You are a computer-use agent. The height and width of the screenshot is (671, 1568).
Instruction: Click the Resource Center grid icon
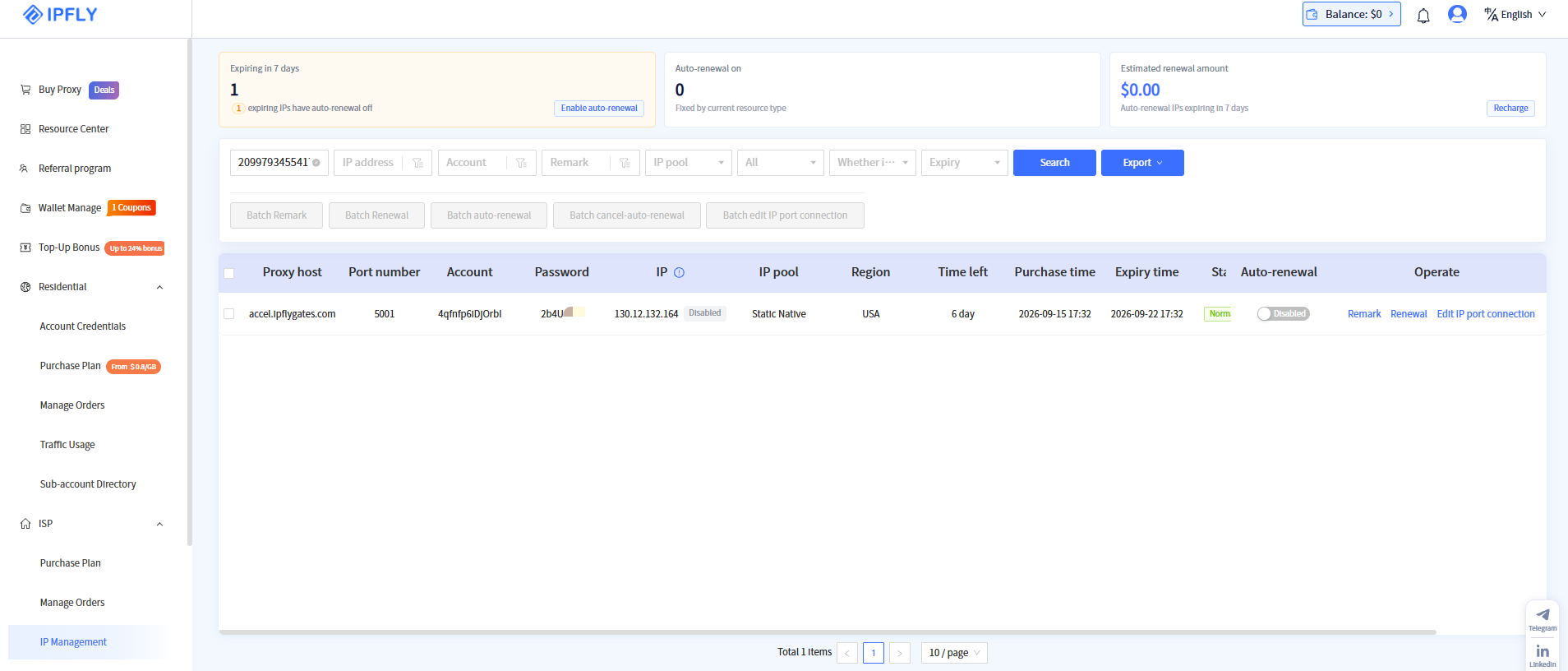coord(25,129)
